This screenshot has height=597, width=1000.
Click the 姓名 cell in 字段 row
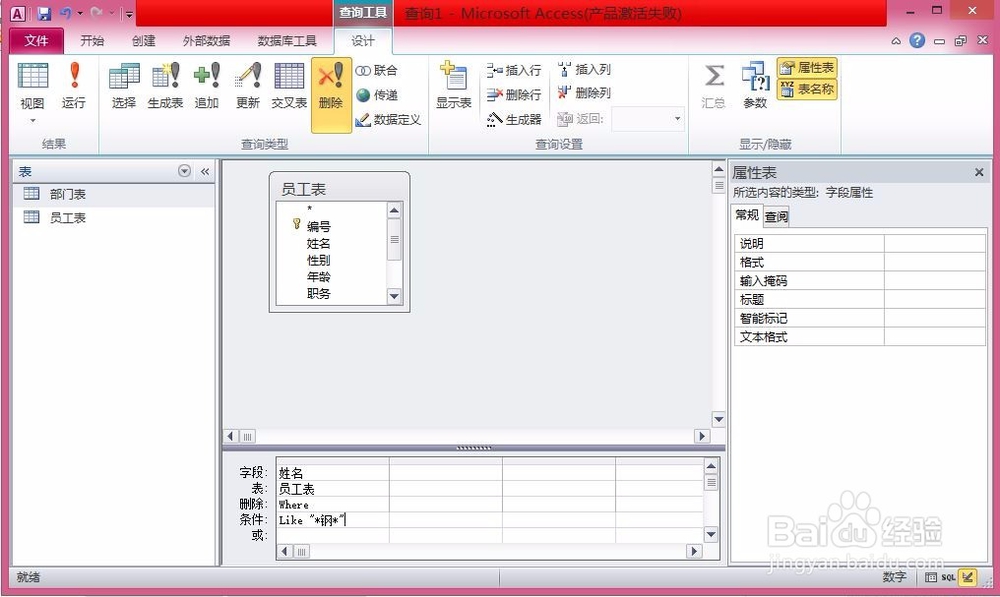333,473
